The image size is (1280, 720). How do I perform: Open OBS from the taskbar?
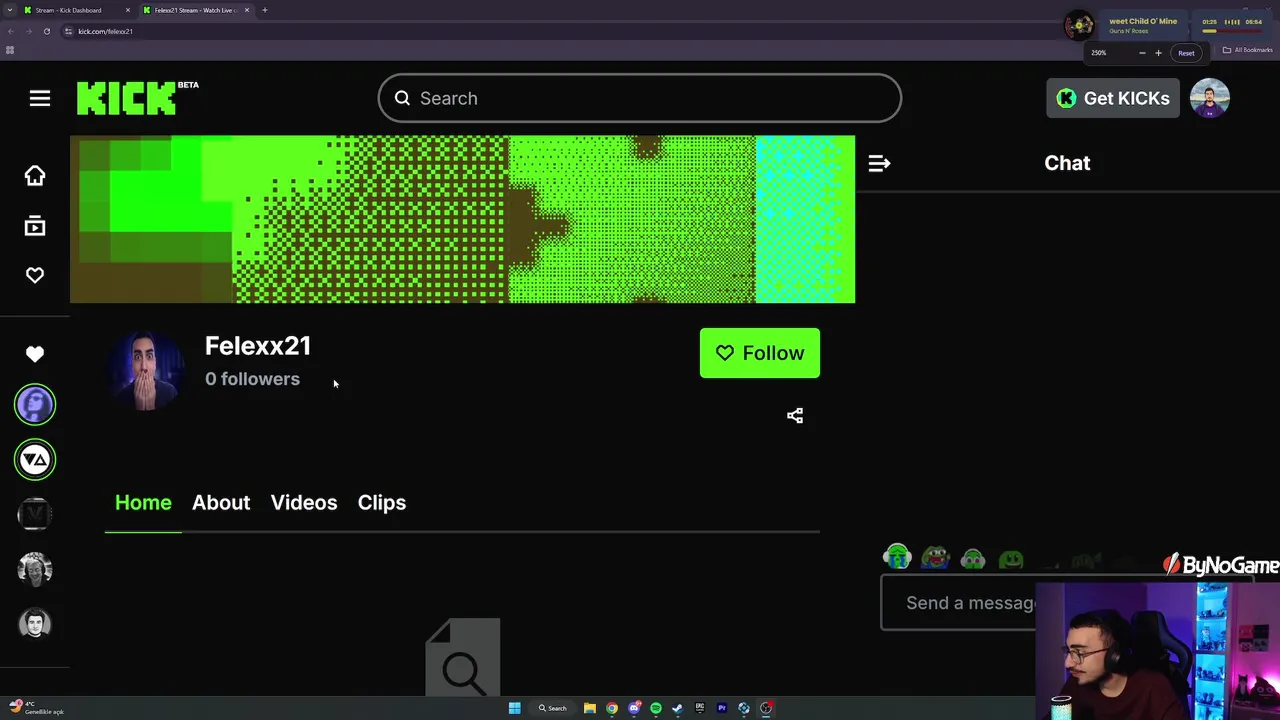click(x=766, y=708)
